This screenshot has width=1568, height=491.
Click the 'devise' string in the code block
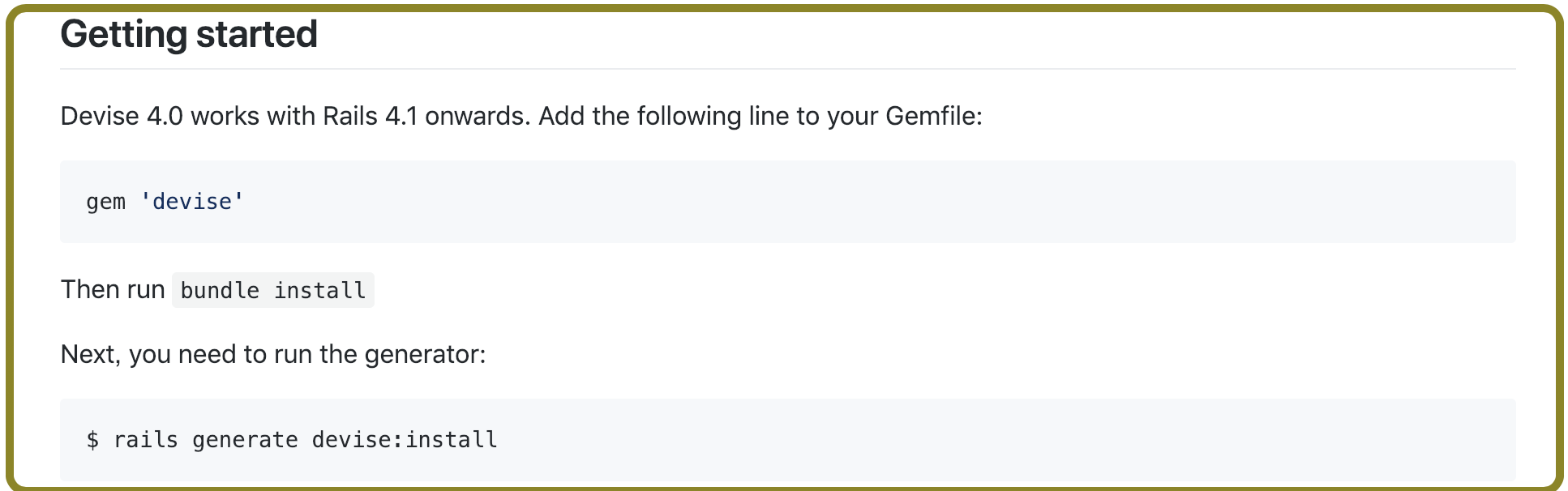[192, 202]
